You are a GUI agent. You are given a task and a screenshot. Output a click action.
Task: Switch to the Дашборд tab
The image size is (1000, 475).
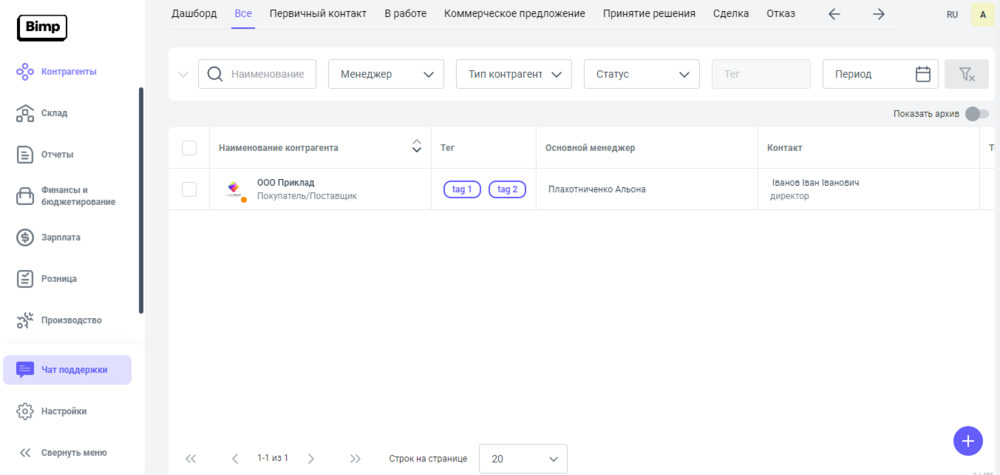coord(194,14)
